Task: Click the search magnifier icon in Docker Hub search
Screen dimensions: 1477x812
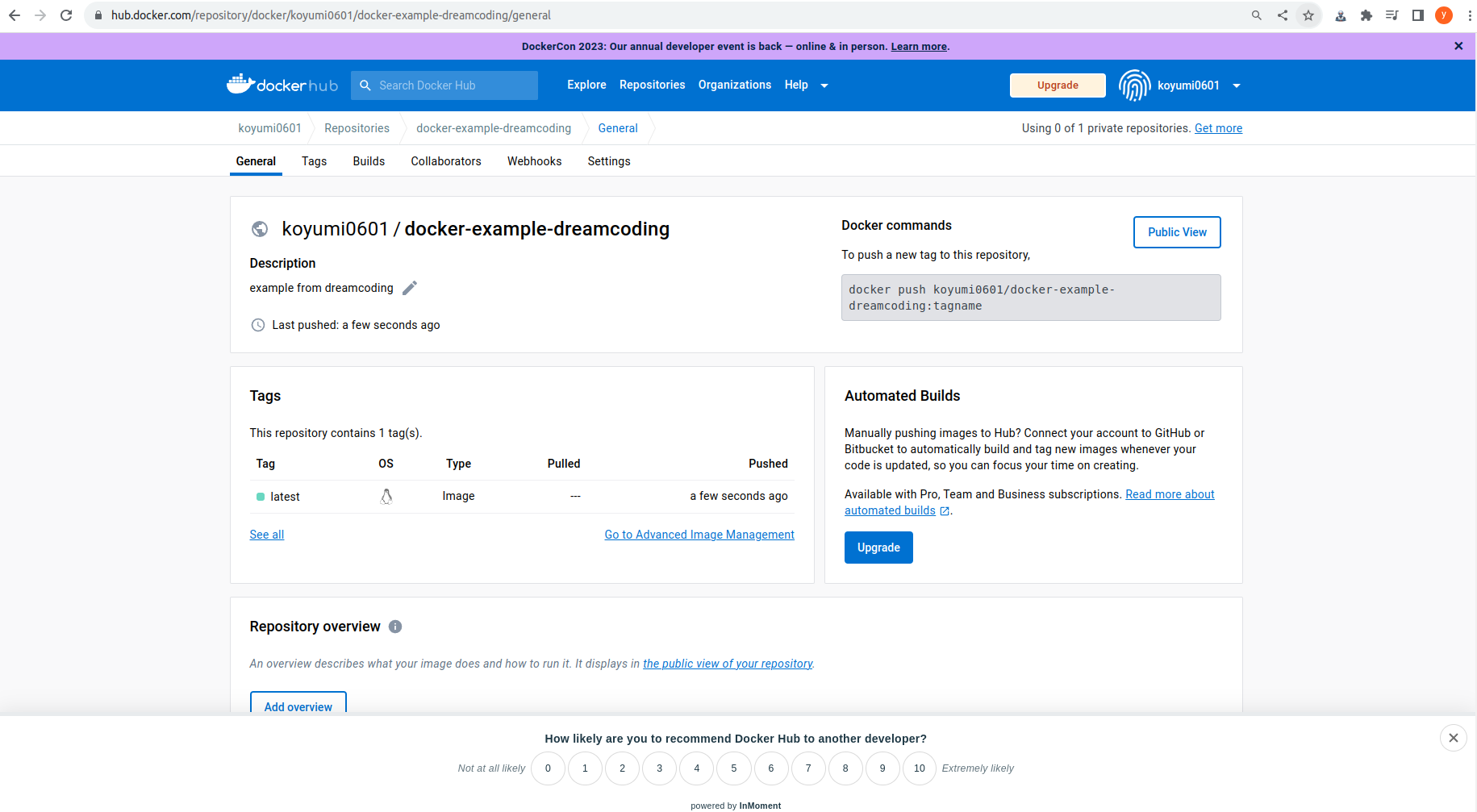Action: [365, 85]
